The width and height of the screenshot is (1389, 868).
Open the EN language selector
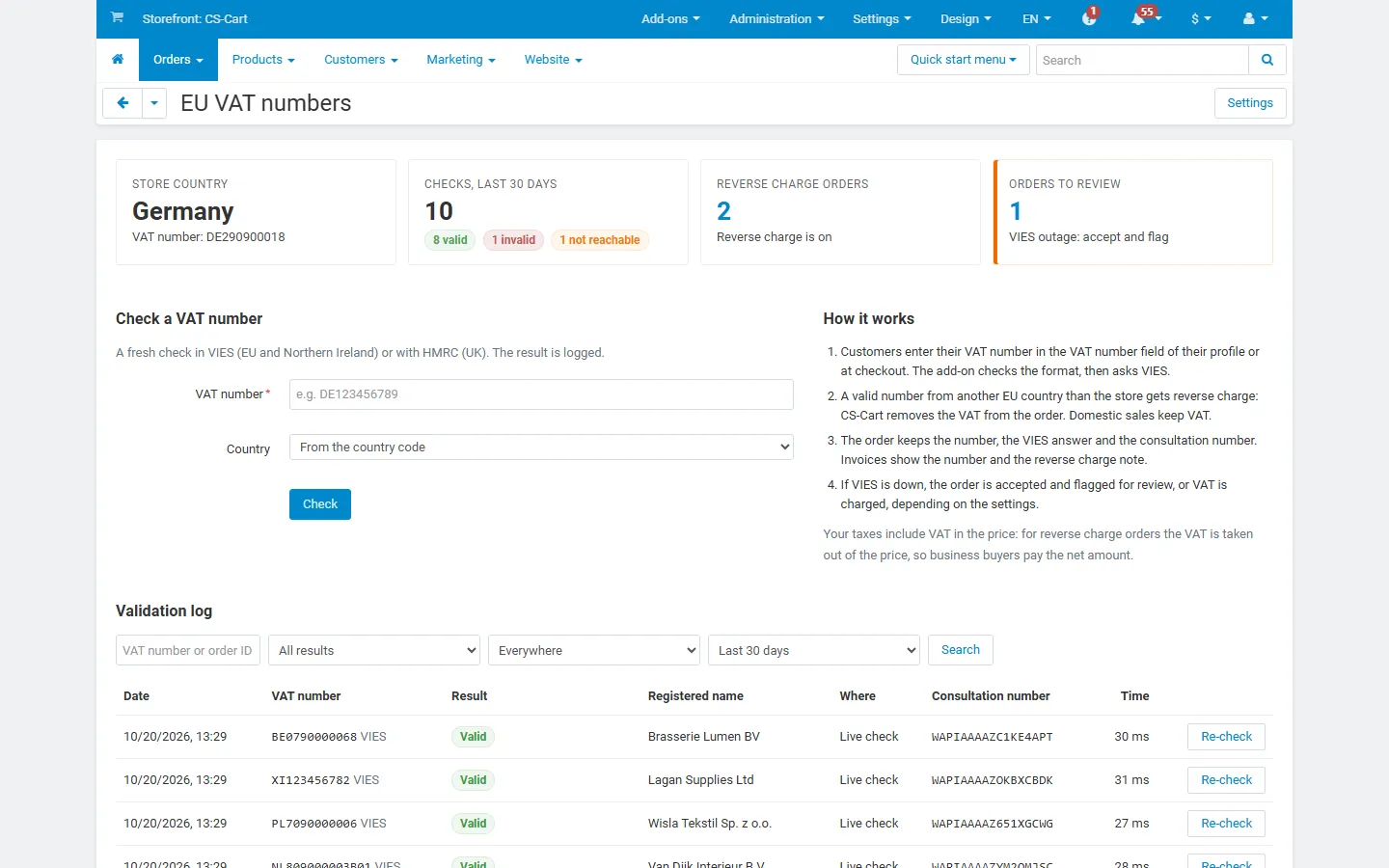point(1037,18)
